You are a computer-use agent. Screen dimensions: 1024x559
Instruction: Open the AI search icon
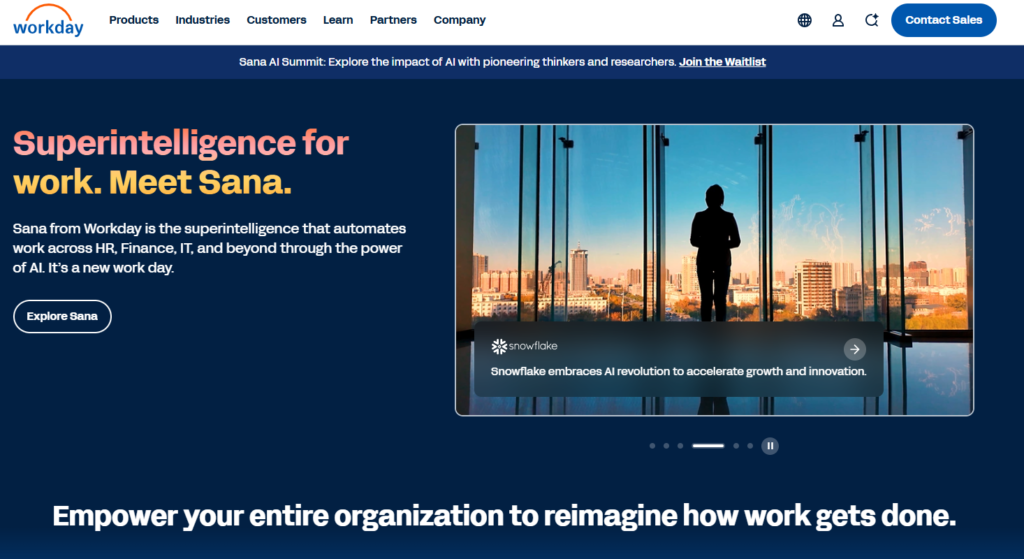[871, 20]
